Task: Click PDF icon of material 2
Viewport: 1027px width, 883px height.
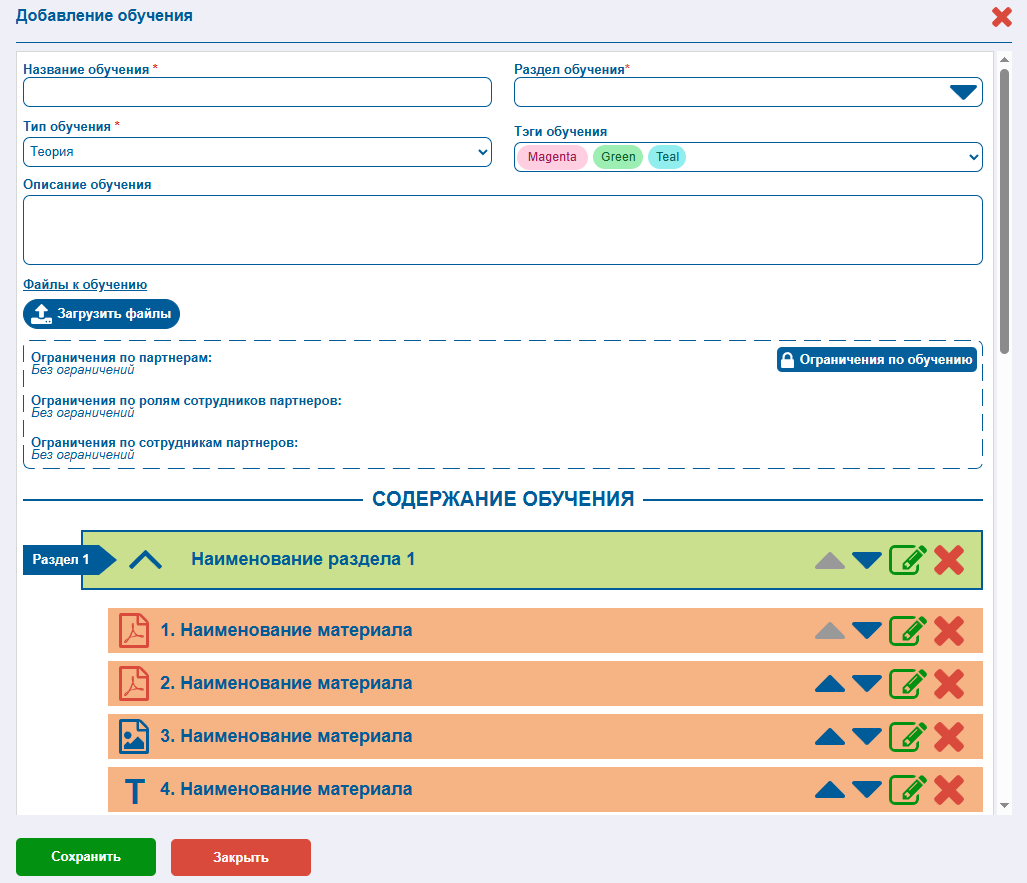Action: point(134,683)
